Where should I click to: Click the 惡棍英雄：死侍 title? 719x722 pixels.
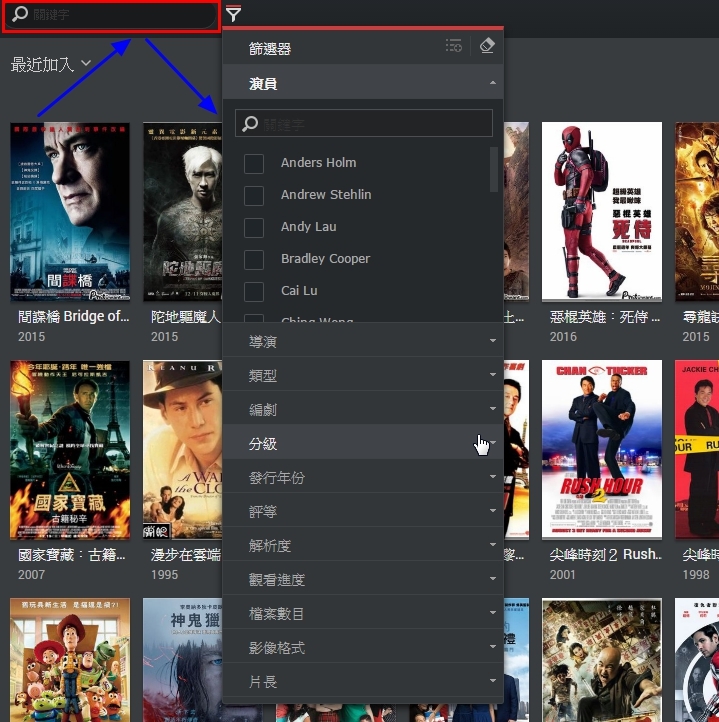(x=605, y=316)
